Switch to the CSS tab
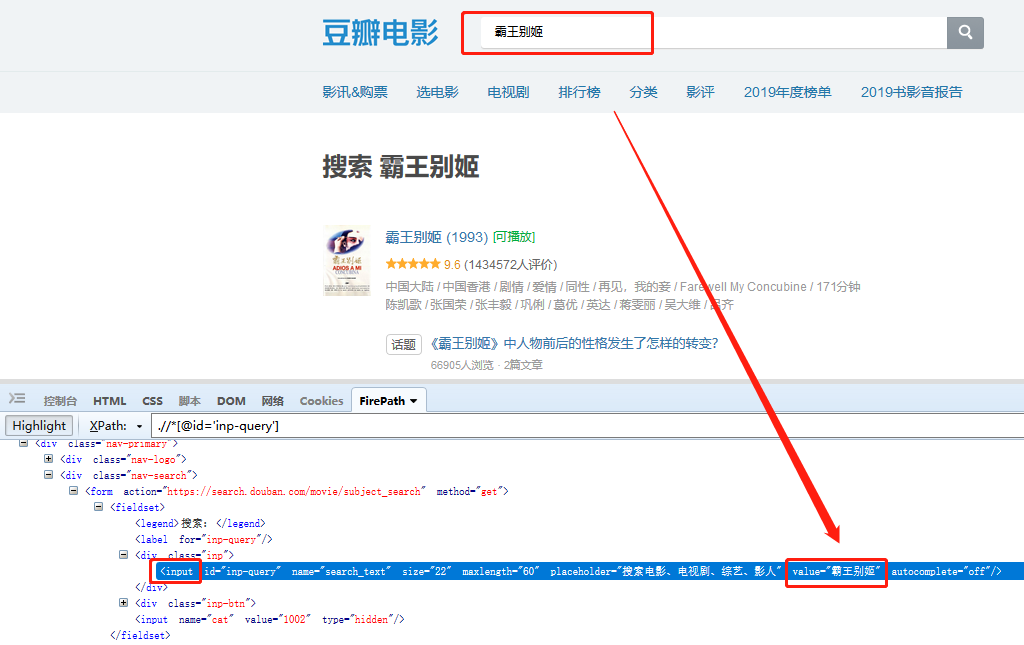 (152, 401)
